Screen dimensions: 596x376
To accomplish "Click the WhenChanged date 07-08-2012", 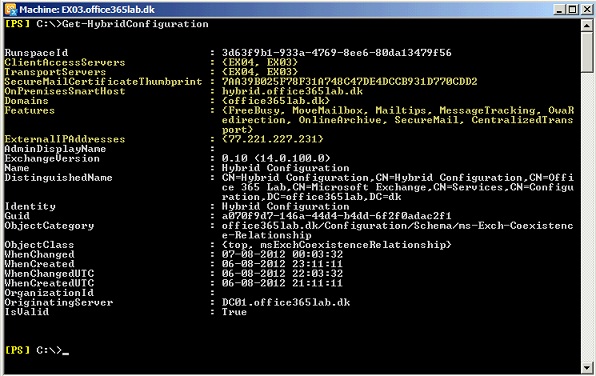I will 254,254.
